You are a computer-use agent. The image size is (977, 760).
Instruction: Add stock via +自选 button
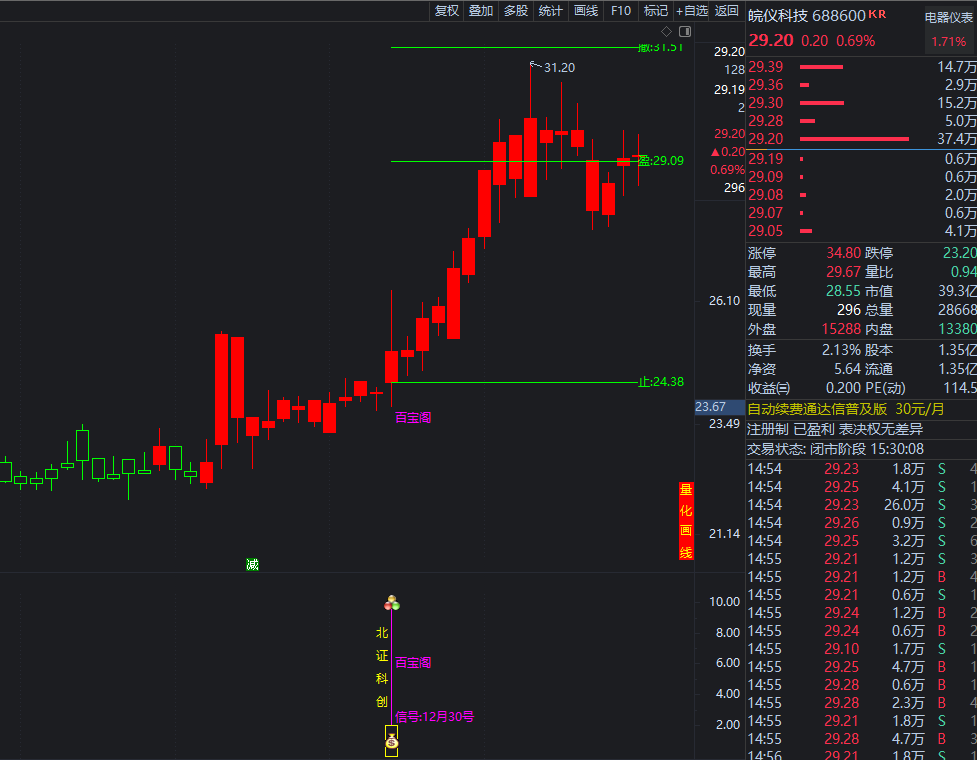[x=692, y=11]
